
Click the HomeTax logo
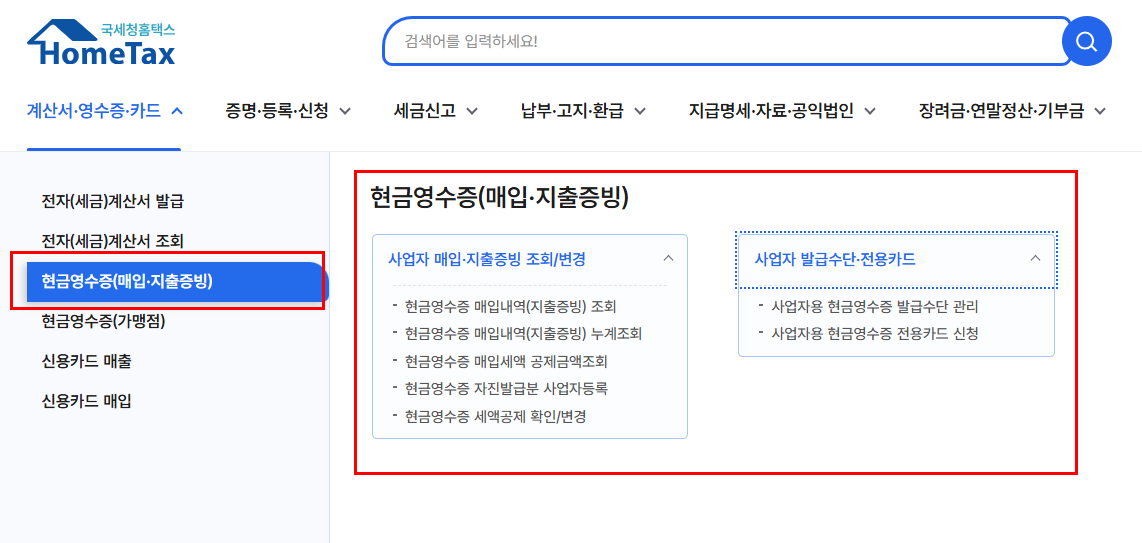coord(101,43)
